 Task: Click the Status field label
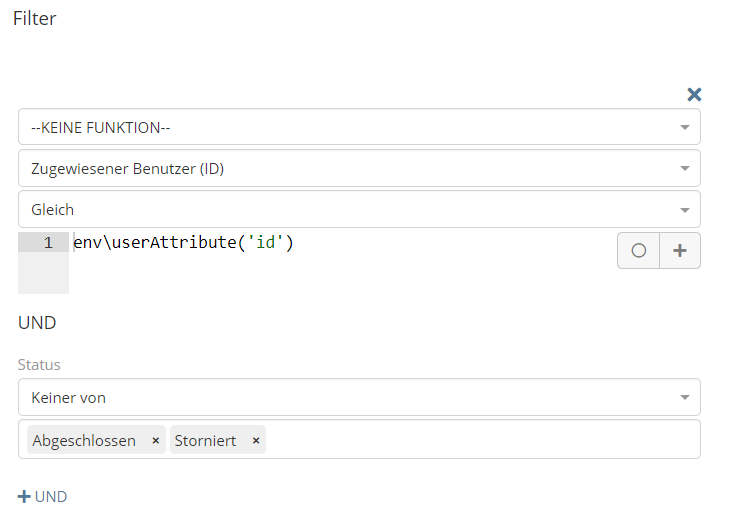pos(39,365)
